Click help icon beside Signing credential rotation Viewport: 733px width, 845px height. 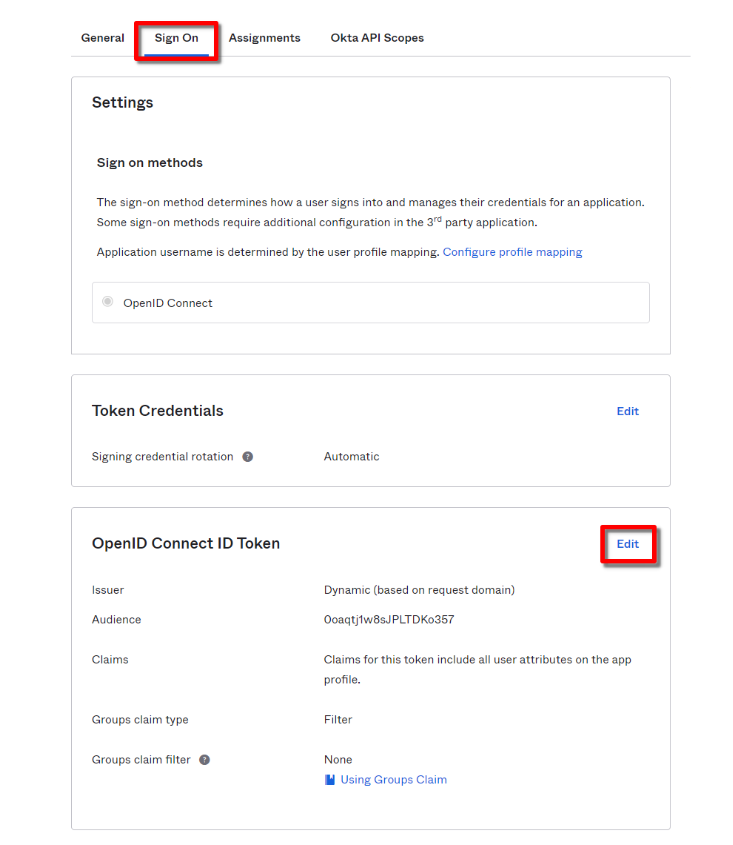248,457
